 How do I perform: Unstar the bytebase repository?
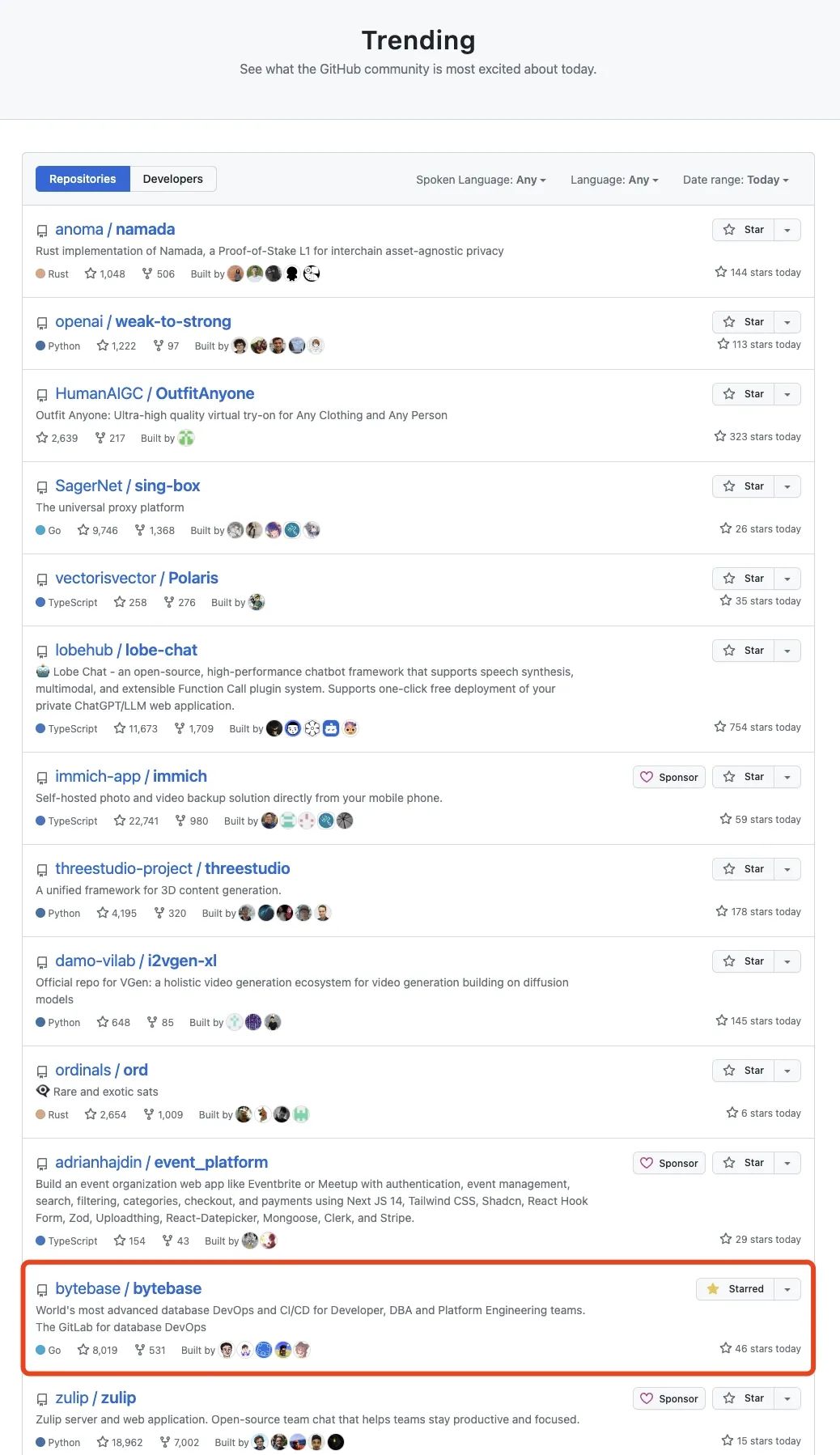click(735, 1289)
